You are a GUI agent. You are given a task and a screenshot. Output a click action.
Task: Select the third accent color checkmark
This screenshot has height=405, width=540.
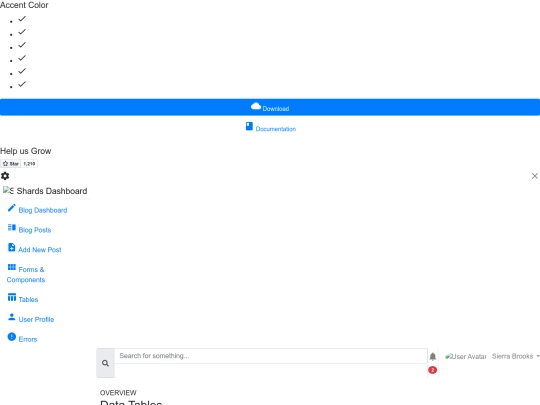pyautogui.click(x=22, y=45)
